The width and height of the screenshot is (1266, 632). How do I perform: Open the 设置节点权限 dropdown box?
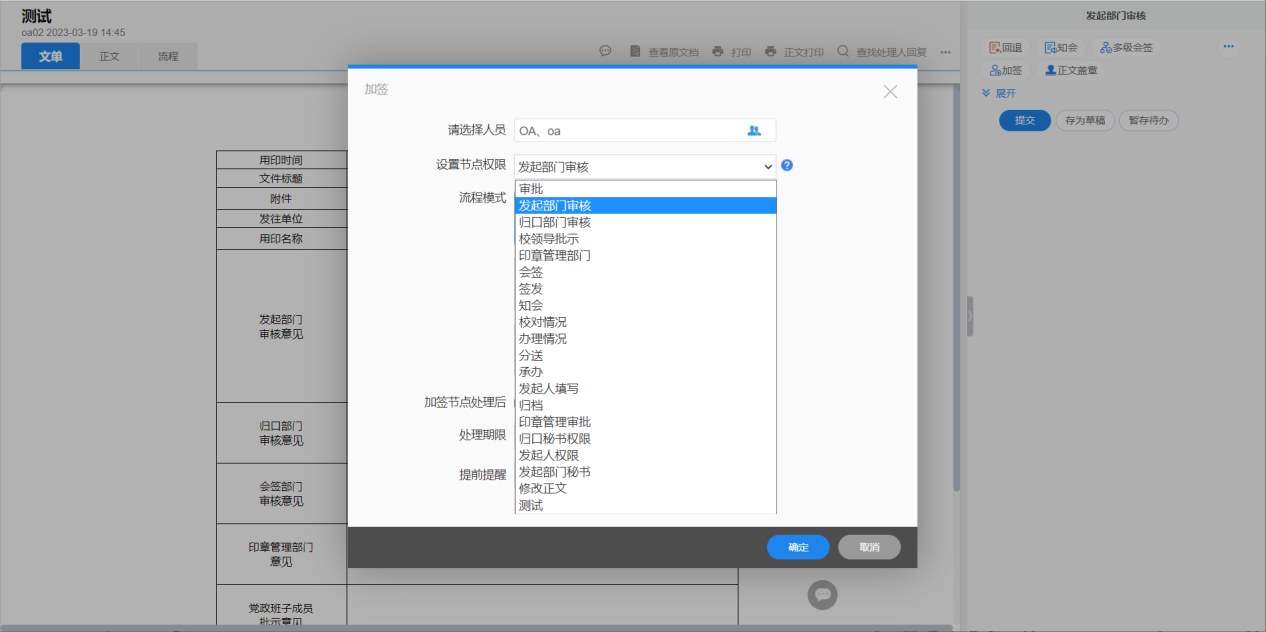click(x=645, y=167)
